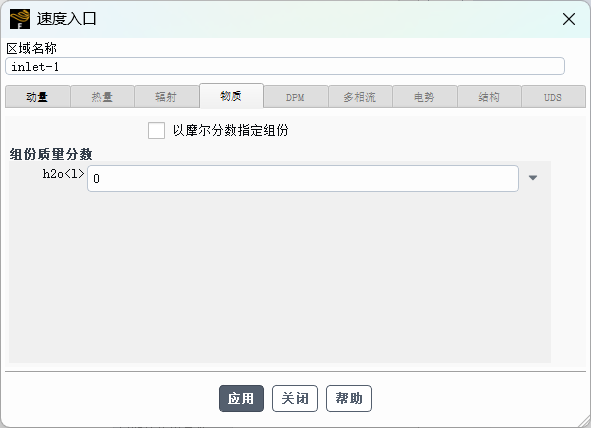Expand the h2o<l> value type dropdown arrow

click(x=533, y=177)
